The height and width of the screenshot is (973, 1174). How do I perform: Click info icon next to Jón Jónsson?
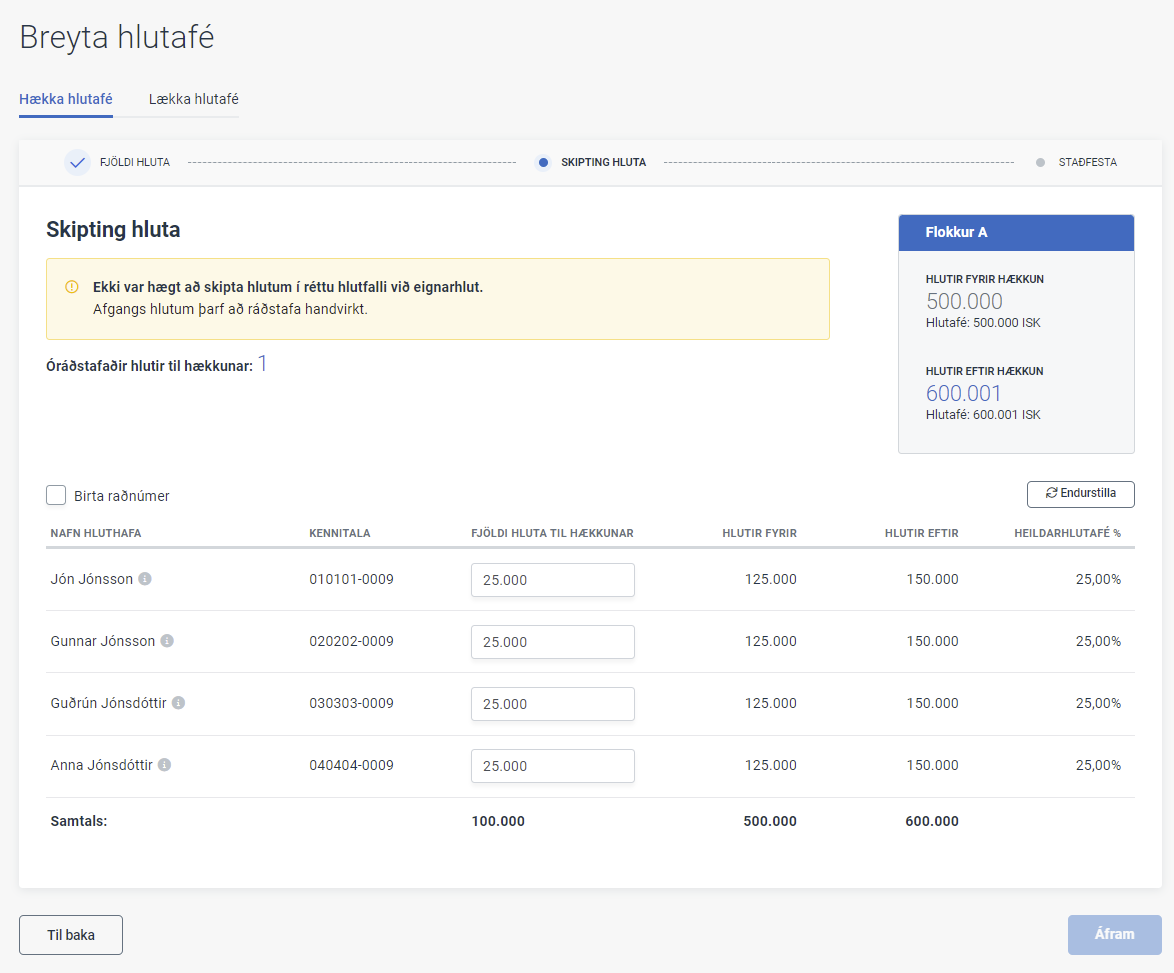coord(145,579)
